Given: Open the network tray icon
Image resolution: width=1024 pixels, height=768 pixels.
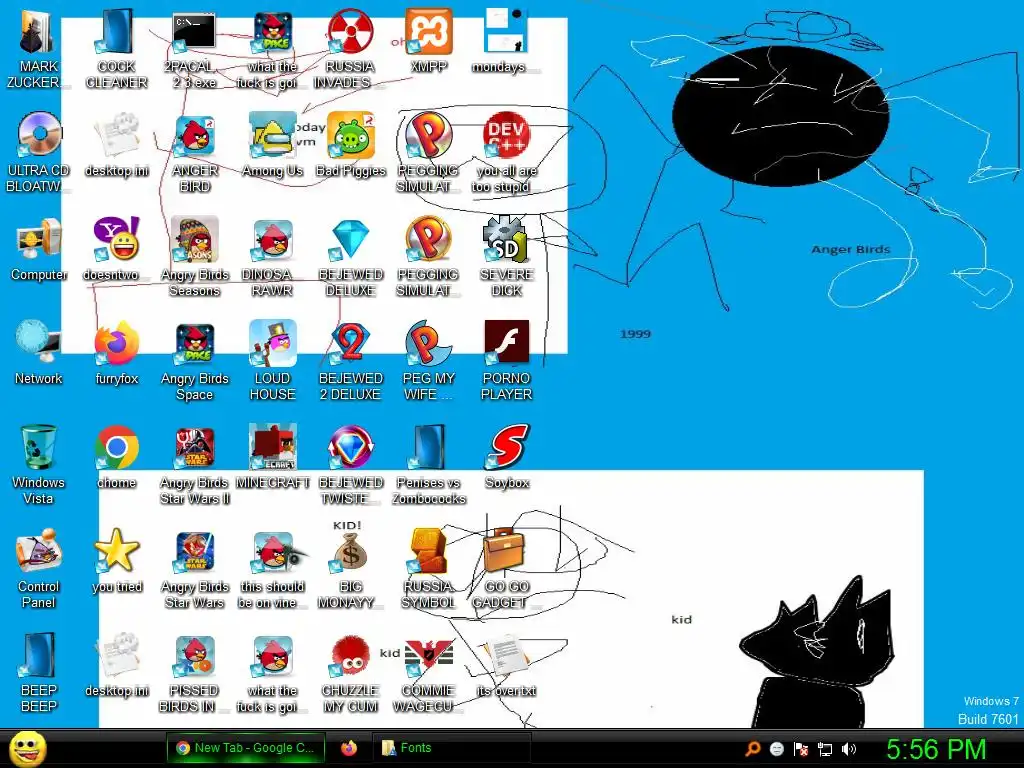Looking at the screenshot, I should click(x=825, y=748).
